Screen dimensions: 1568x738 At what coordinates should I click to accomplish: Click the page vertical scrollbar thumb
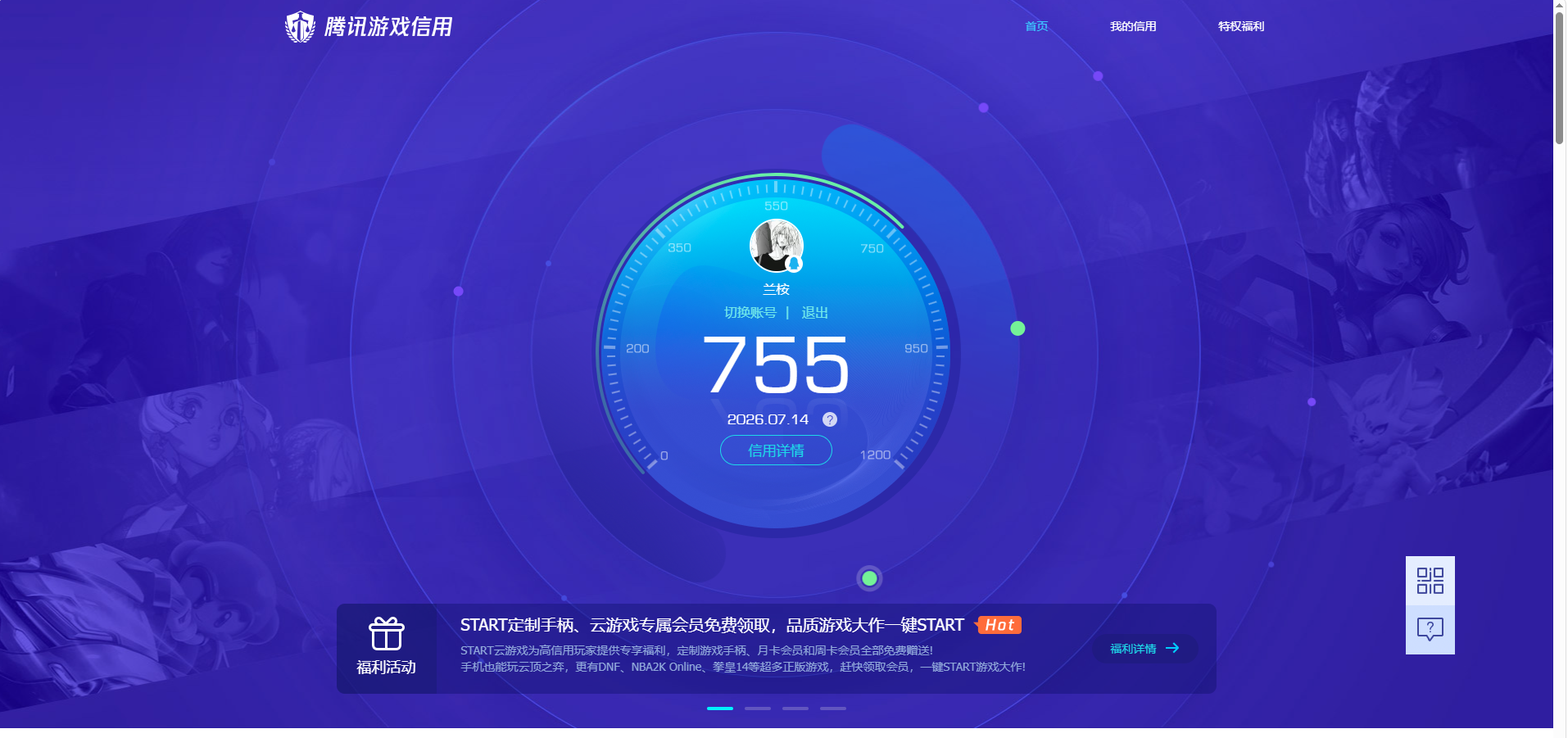(x=1560, y=78)
